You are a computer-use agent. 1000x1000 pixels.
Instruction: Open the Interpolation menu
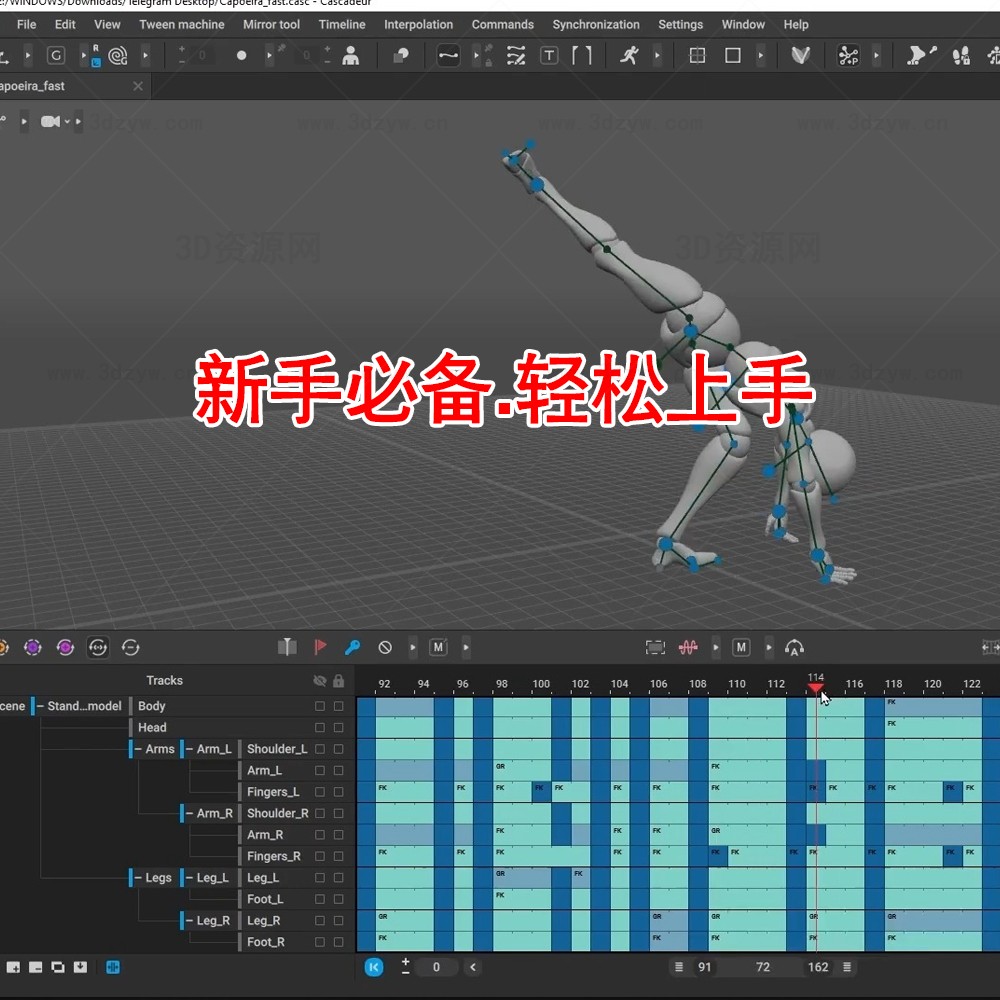[418, 24]
